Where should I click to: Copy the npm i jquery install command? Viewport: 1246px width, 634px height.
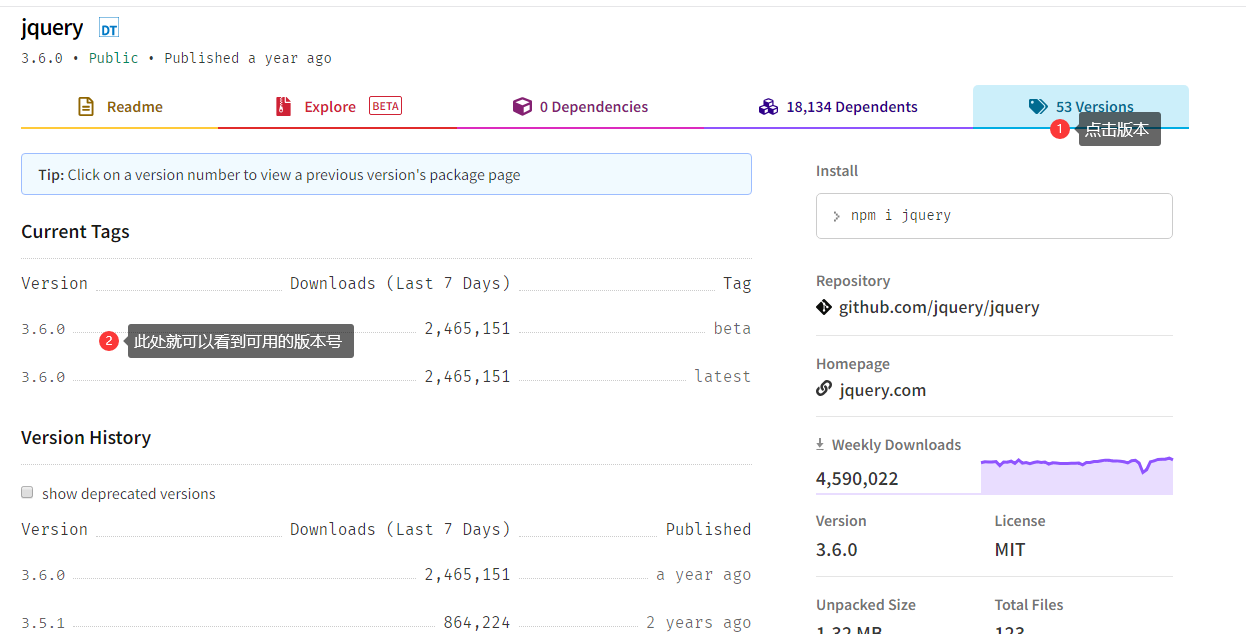pos(994,216)
